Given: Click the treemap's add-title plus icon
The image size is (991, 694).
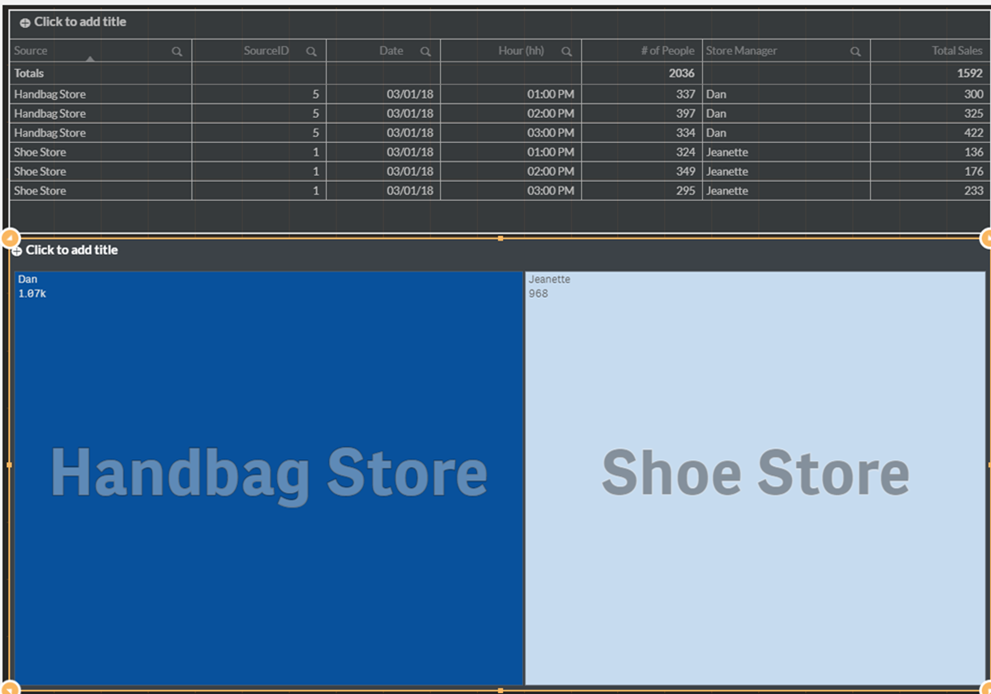Looking at the screenshot, I should [17, 251].
